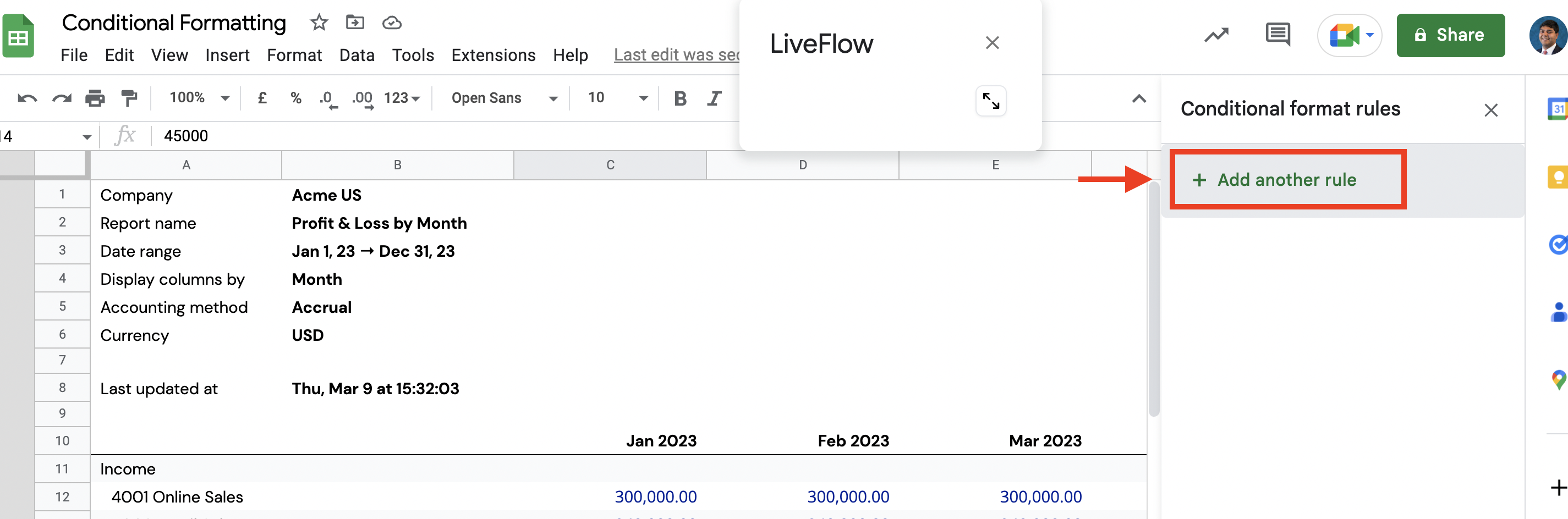Open Google Maps in the side panel

(1558, 380)
